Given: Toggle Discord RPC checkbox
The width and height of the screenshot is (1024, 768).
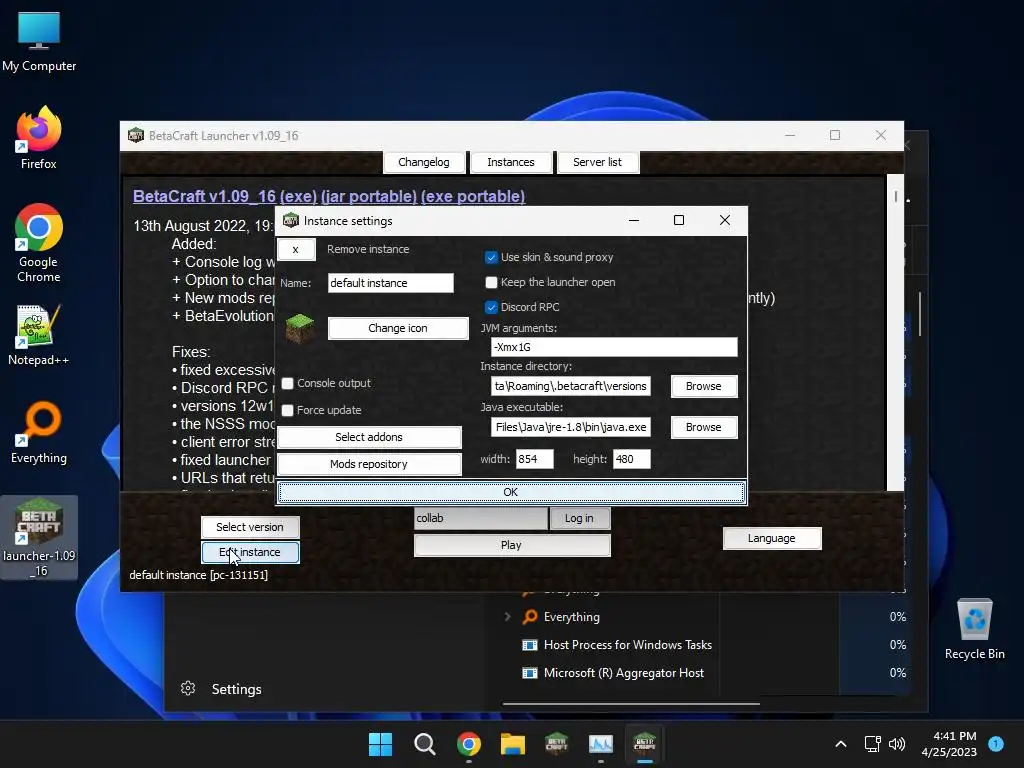Looking at the screenshot, I should [491, 307].
